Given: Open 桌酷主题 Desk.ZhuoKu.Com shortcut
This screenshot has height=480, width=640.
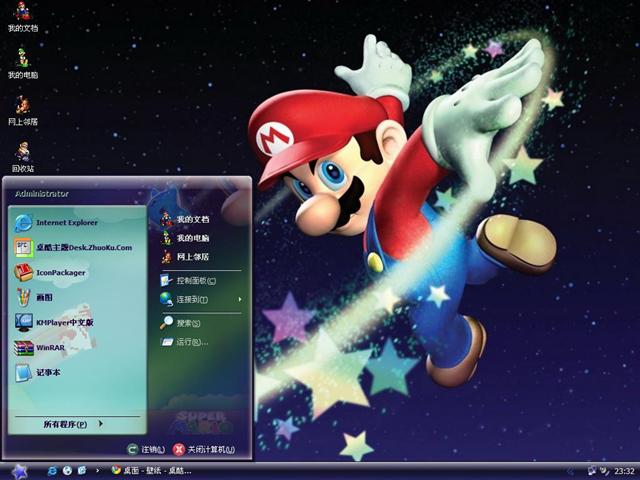Looking at the screenshot, I should click(x=83, y=247).
